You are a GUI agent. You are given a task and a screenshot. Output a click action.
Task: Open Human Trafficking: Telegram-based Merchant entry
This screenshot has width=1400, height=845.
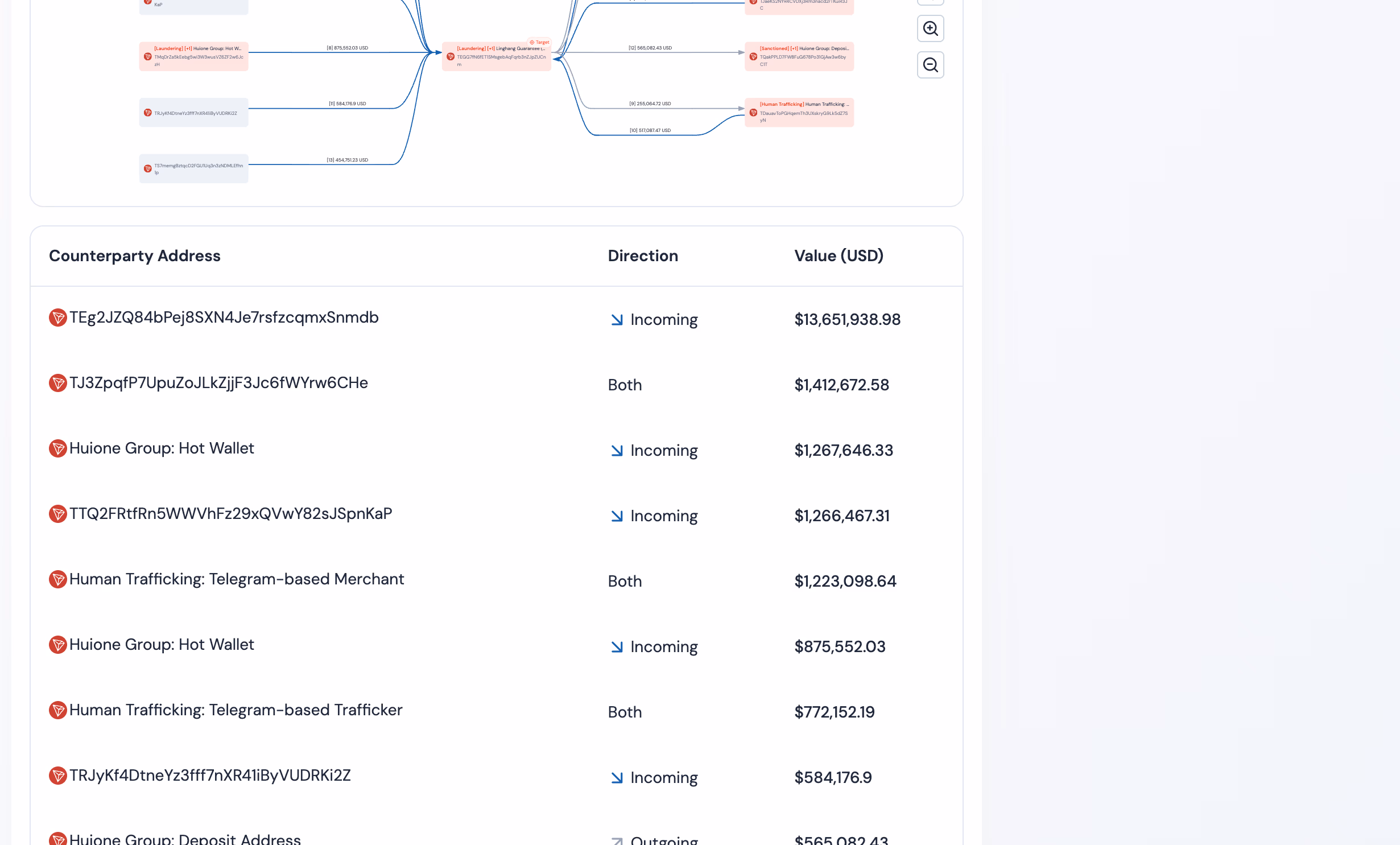coord(237,579)
